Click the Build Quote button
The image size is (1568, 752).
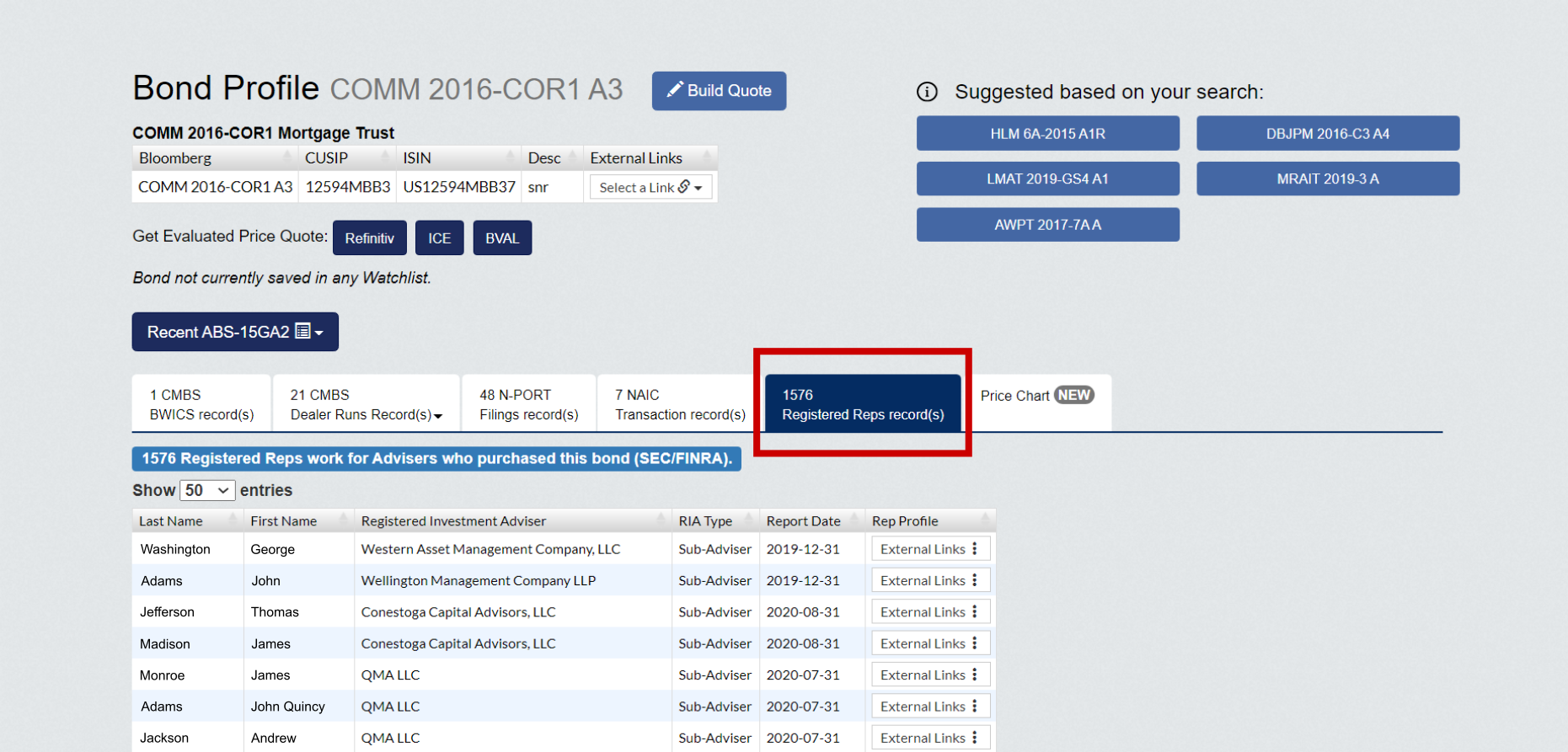[x=719, y=91]
